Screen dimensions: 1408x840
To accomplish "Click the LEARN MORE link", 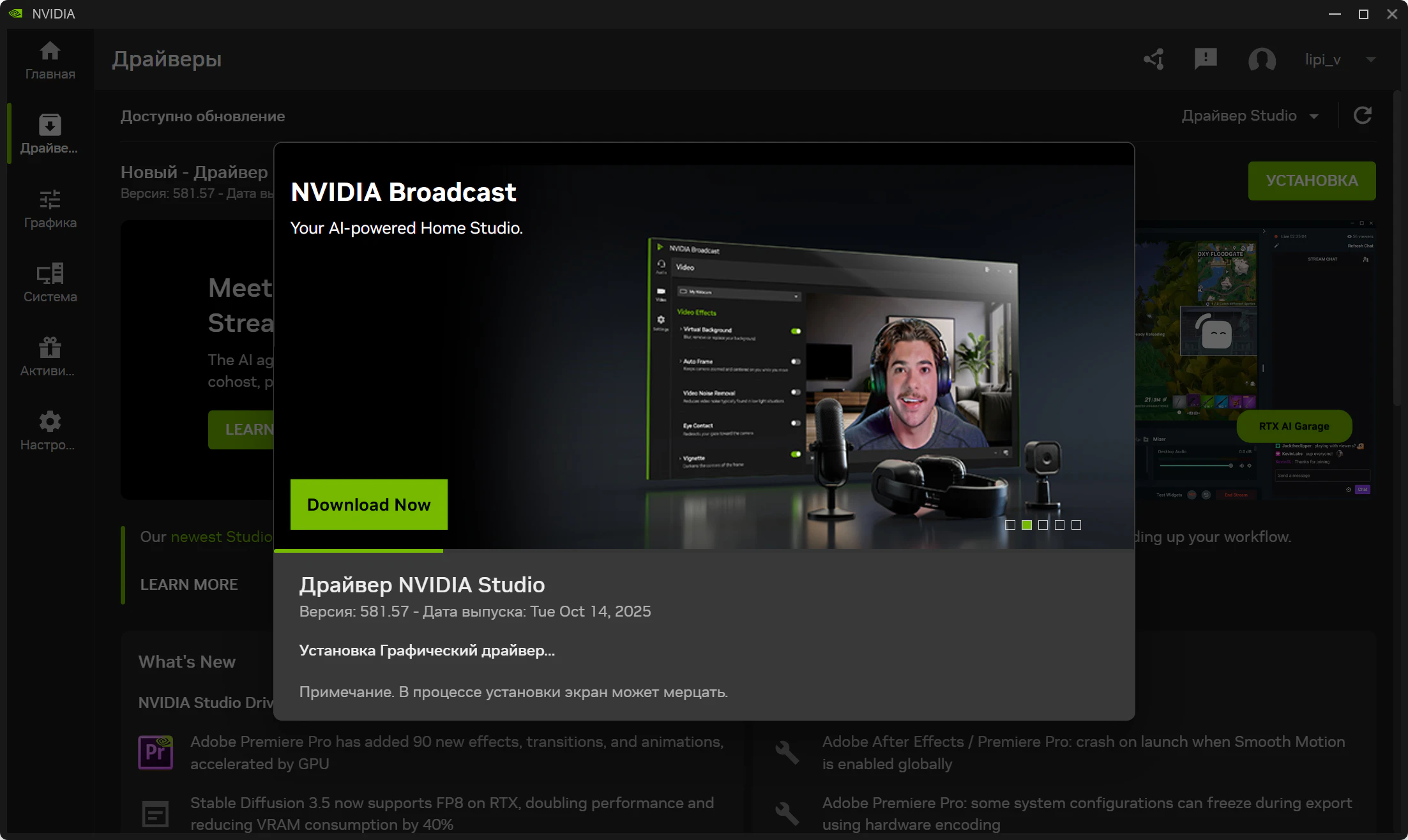I will (x=189, y=585).
